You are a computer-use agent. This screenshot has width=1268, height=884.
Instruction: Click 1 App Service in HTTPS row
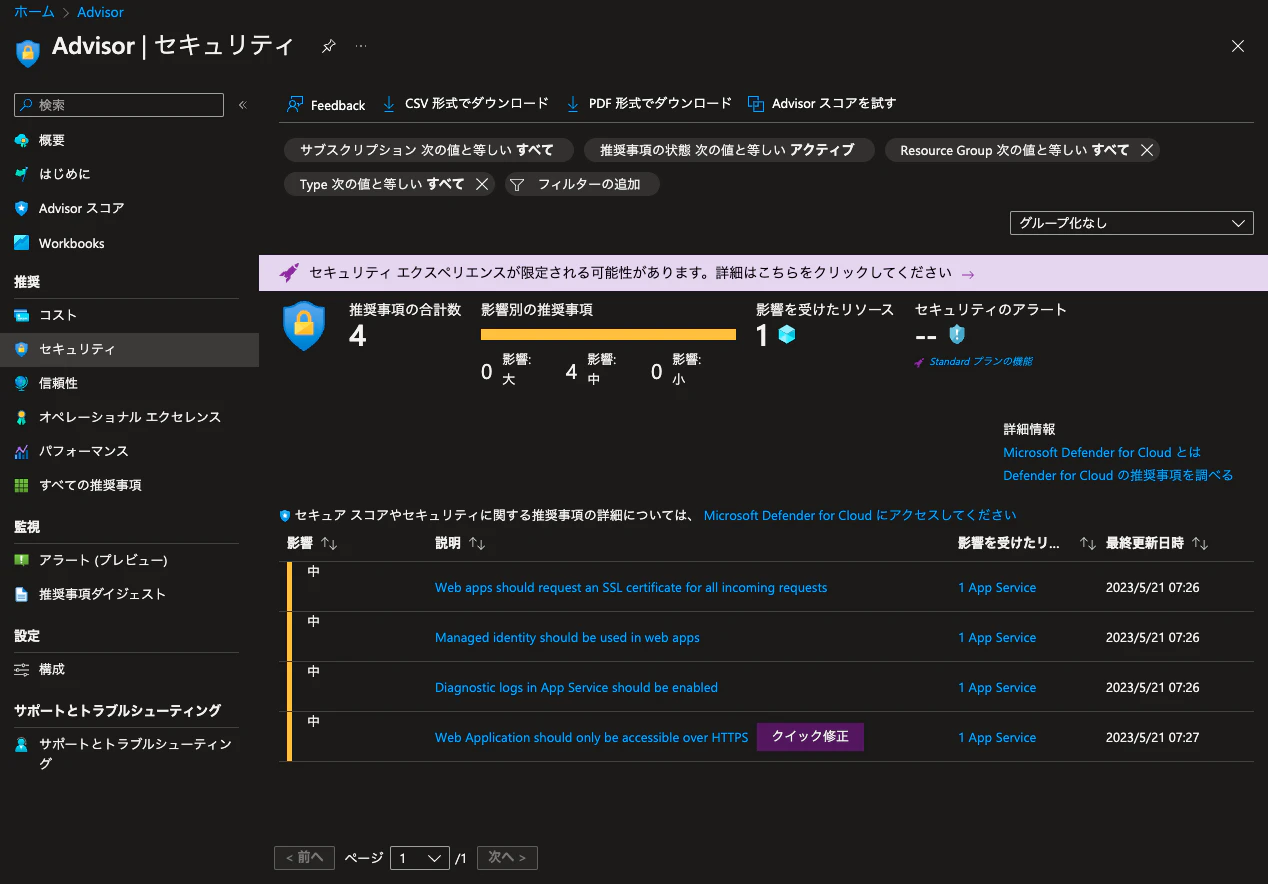997,737
